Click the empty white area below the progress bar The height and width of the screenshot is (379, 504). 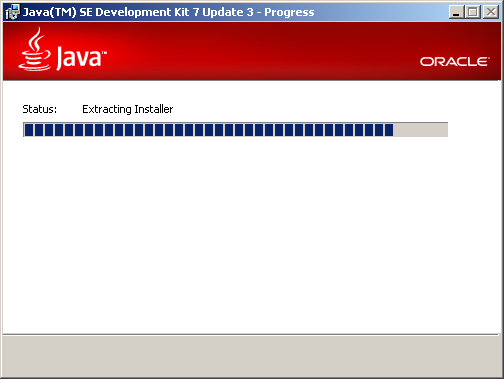click(252, 233)
